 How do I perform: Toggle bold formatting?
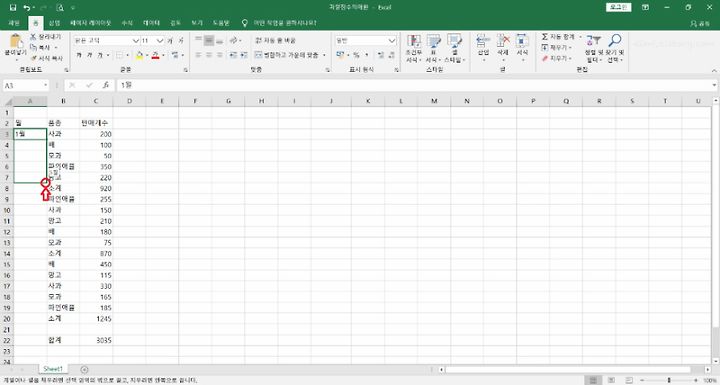tap(79, 55)
